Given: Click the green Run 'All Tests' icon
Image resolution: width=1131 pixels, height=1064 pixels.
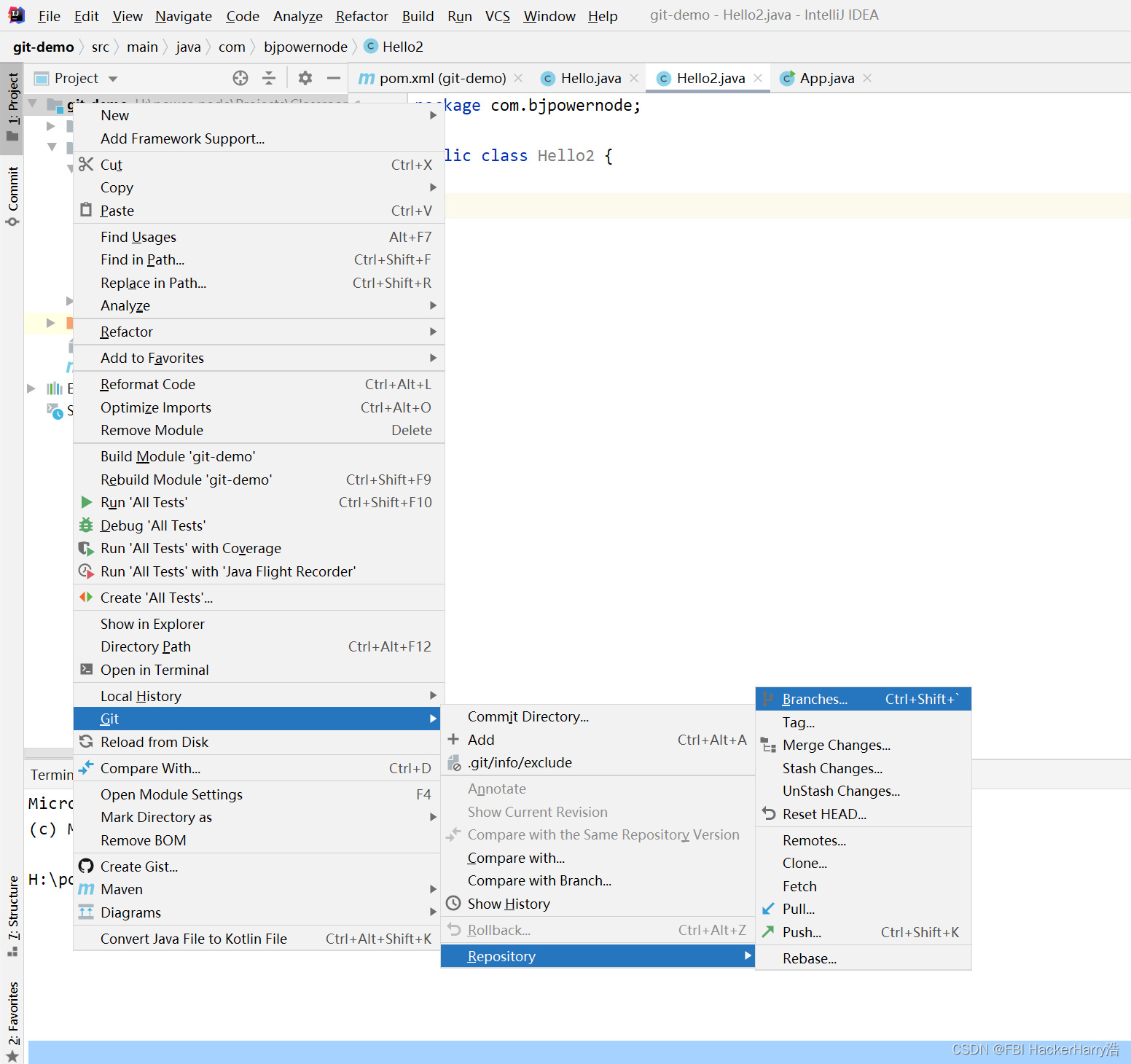Looking at the screenshot, I should [86, 502].
